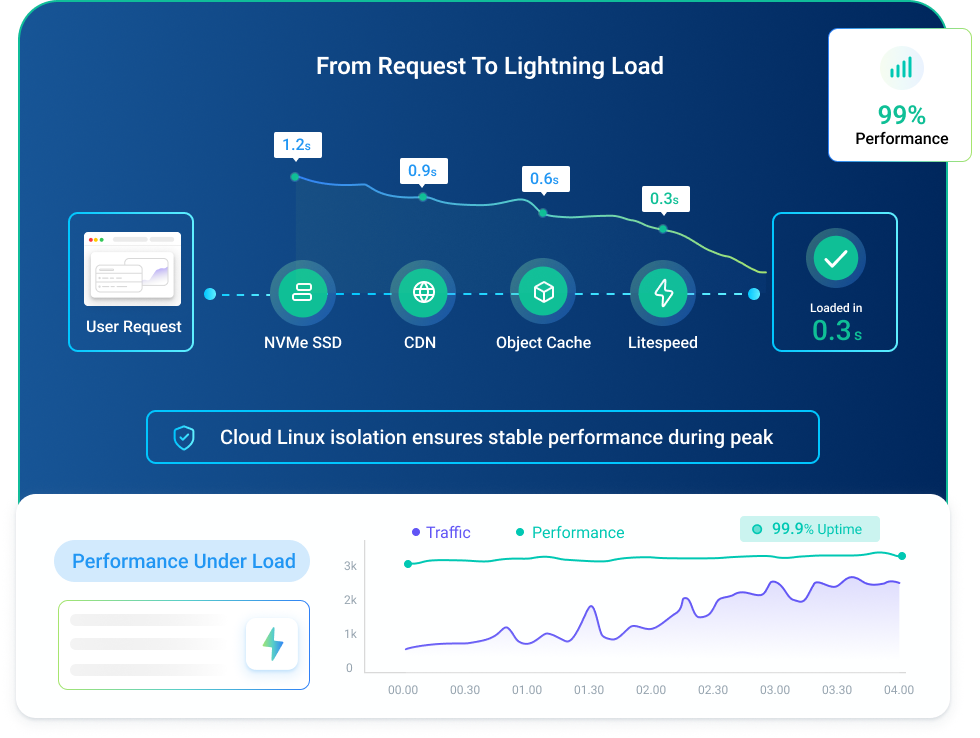Click the Object Cache label

[543, 343]
